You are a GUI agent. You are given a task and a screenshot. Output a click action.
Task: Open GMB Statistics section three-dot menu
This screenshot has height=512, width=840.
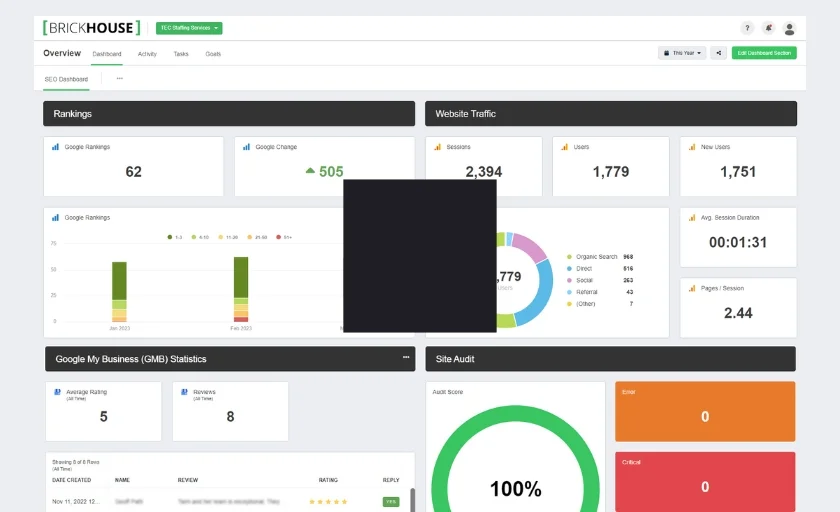click(406, 357)
